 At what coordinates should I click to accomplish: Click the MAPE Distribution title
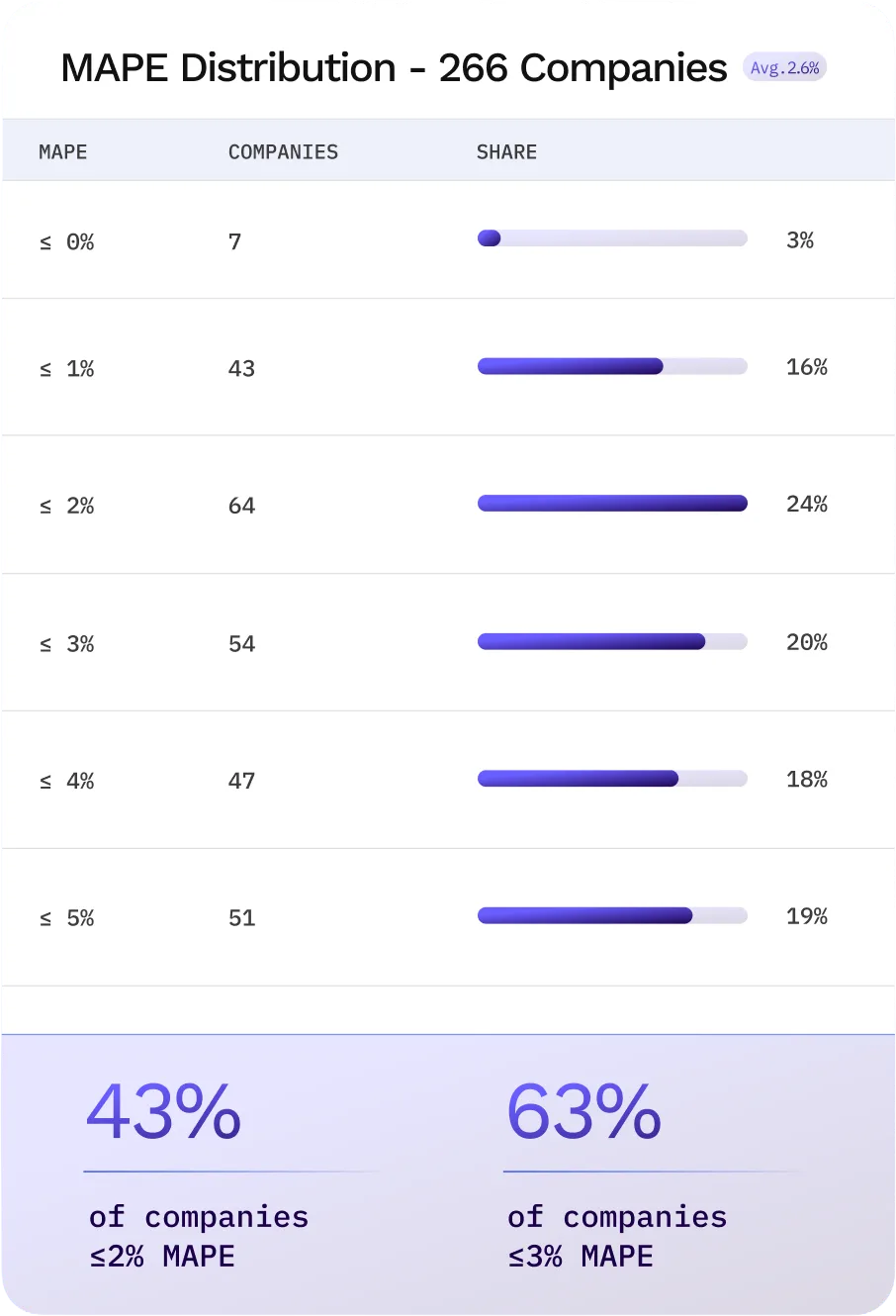point(394,68)
